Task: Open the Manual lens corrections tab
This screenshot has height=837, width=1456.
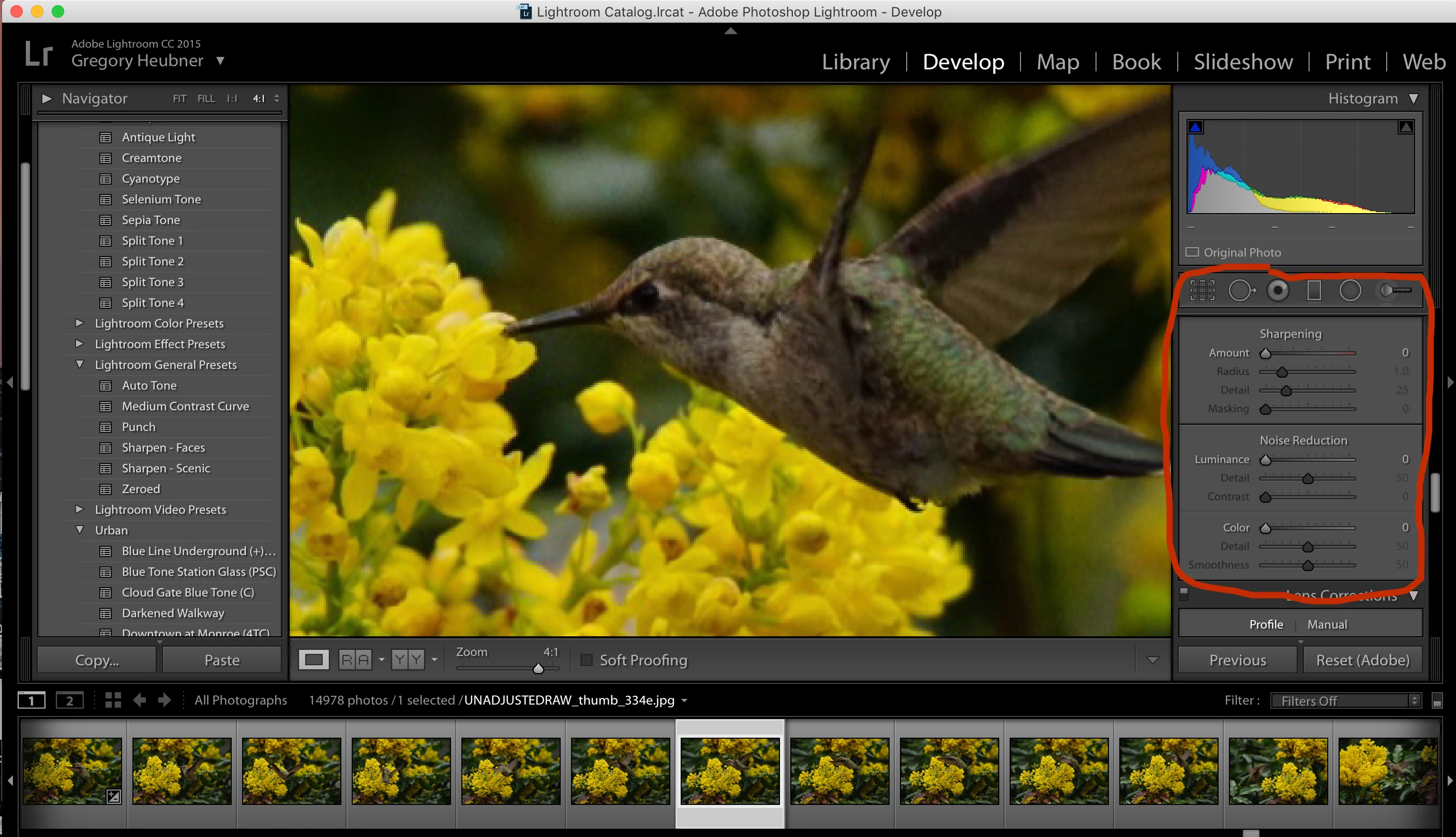Action: click(1327, 624)
